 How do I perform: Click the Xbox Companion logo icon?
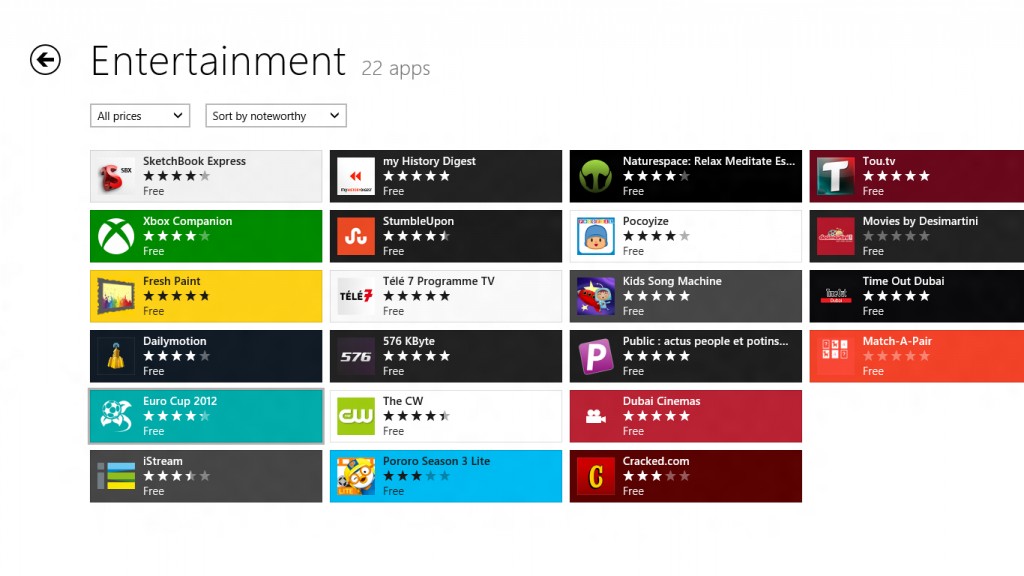coord(116,236)
